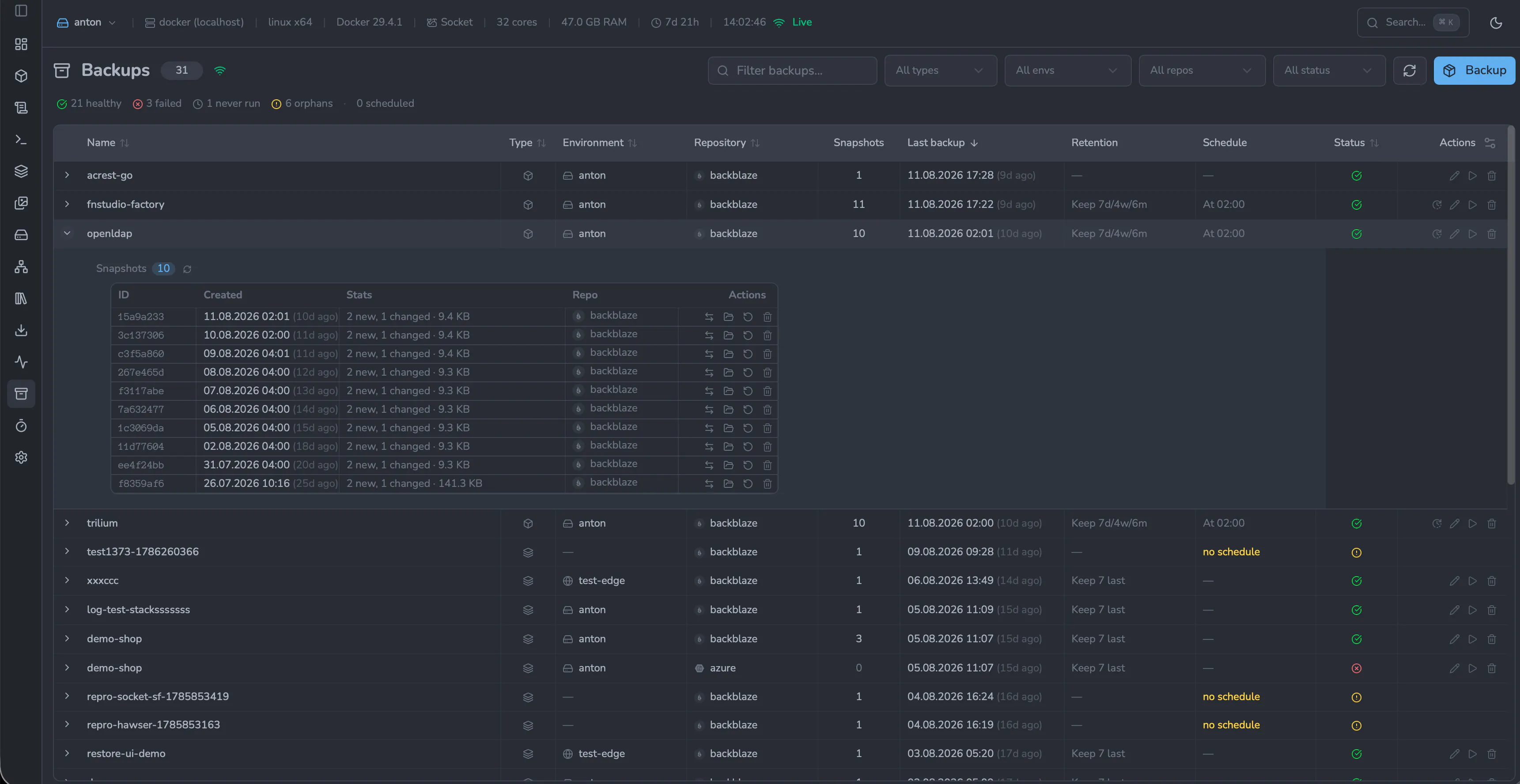This screenshot has height=784, width=1520.
Task: Open the network topology icon in sidebar
Action: pos(21,267)
